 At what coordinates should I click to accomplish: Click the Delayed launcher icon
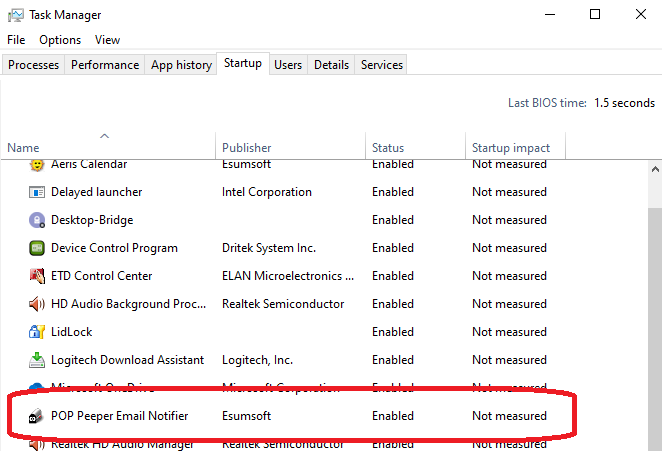click(37, 192)
